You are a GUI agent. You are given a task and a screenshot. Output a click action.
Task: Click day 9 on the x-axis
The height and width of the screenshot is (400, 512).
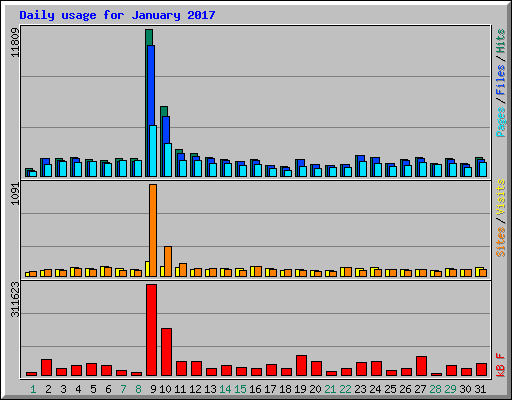click(153, 389)
